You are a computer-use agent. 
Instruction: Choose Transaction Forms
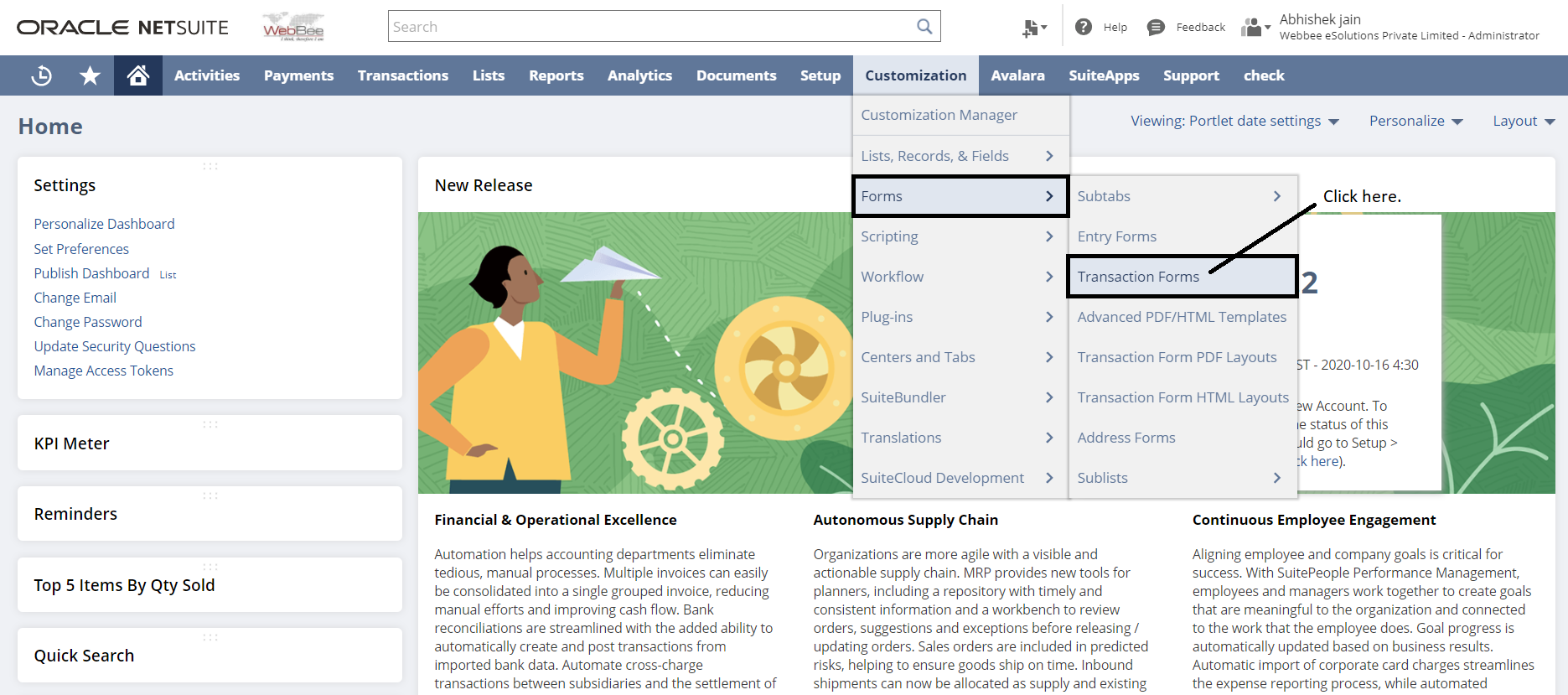(x=1182, y=277)
